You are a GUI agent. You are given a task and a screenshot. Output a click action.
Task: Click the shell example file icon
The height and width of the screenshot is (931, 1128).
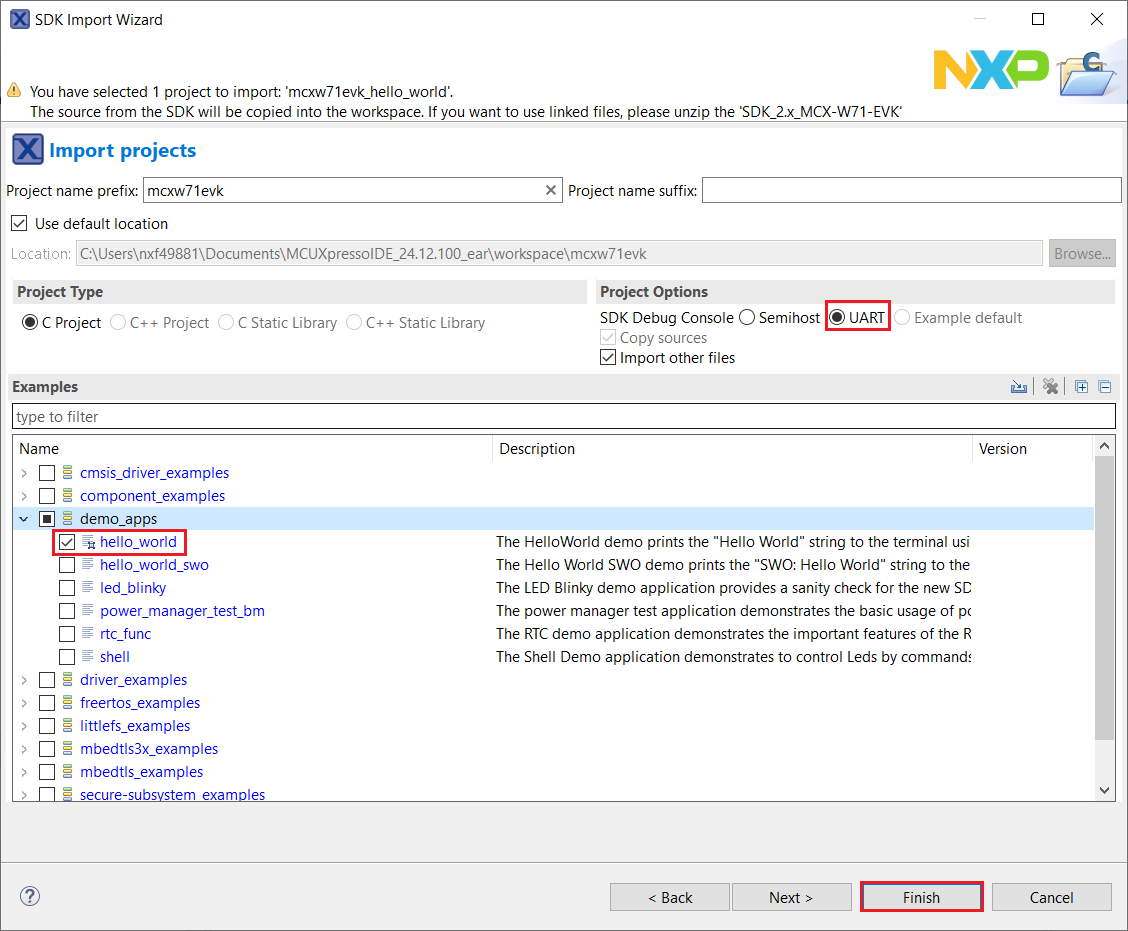(88, 657)
